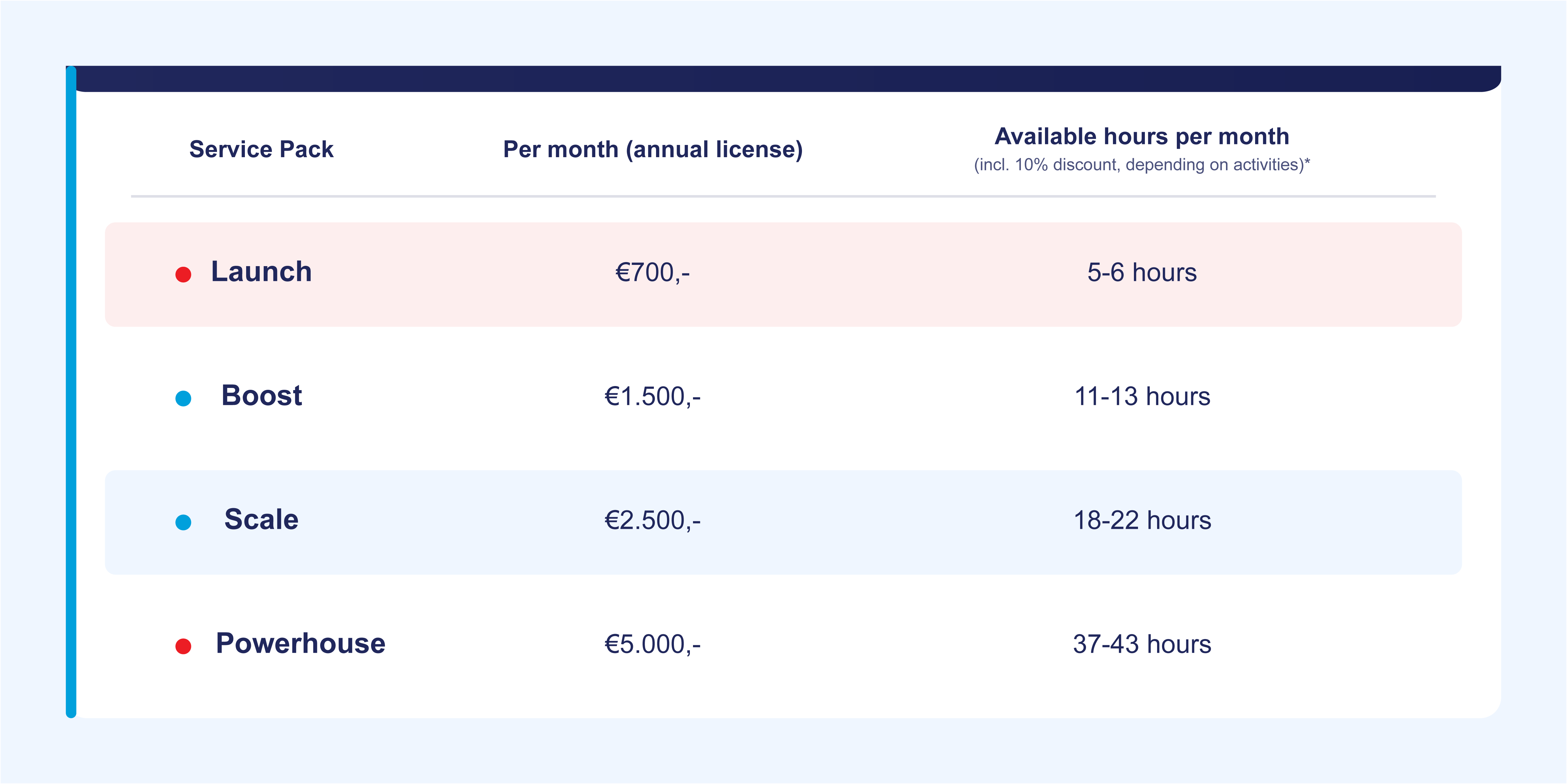Viewport: 1567px width, 784px height.
Task: Click the 37-43 hours cell
Action: point(1142,644)
